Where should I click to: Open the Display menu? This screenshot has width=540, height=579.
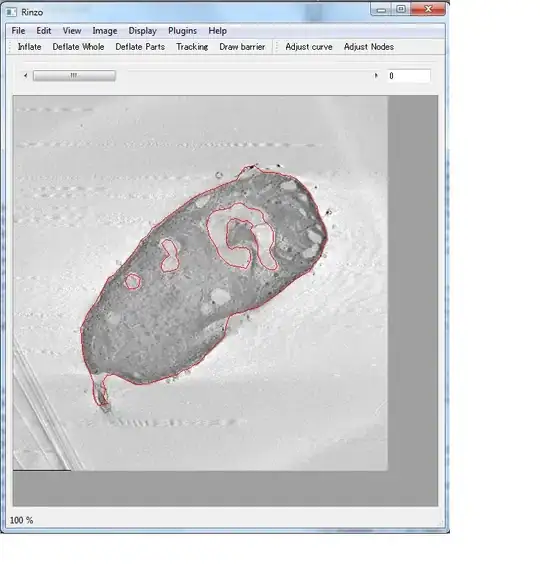[x=143, y=31]
